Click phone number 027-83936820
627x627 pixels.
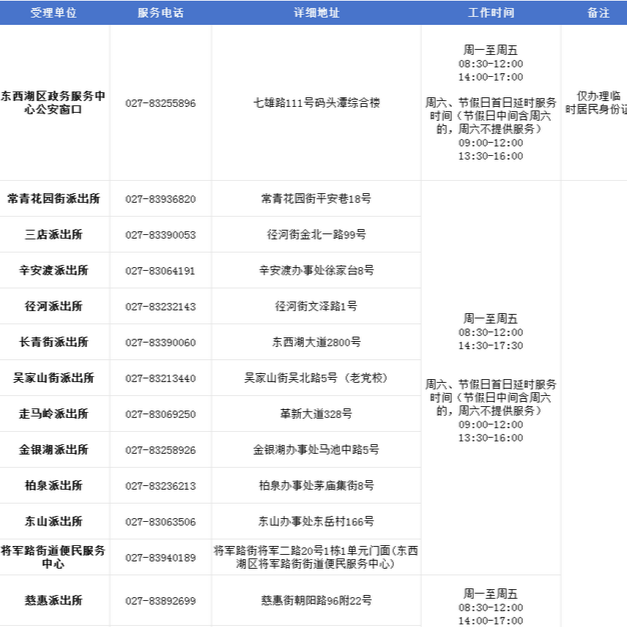160,199
